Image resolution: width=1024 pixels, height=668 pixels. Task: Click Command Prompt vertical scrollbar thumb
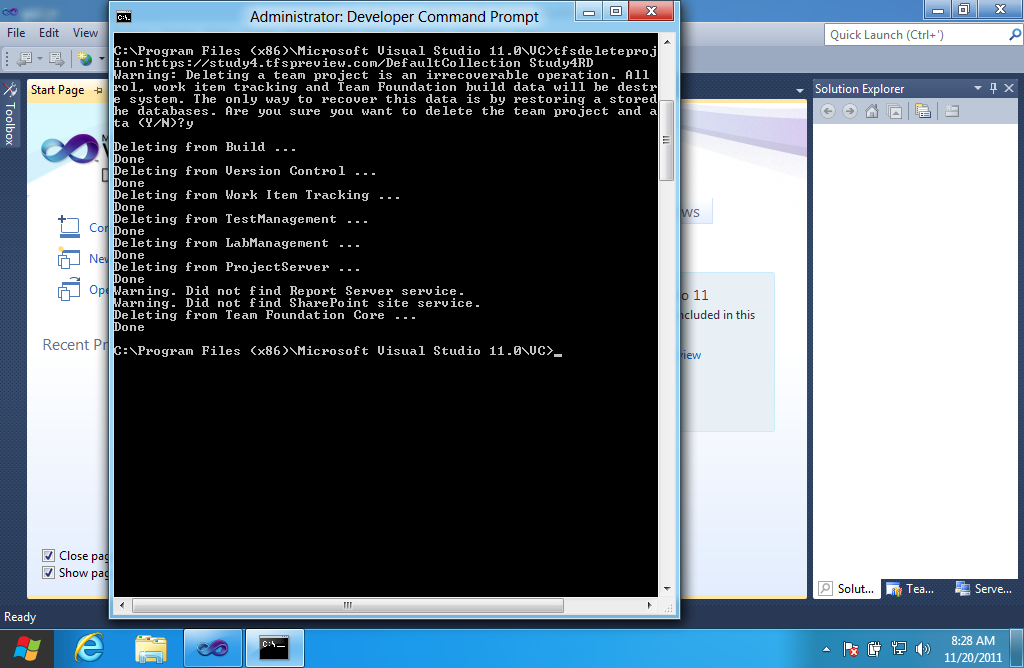point(666,140)
